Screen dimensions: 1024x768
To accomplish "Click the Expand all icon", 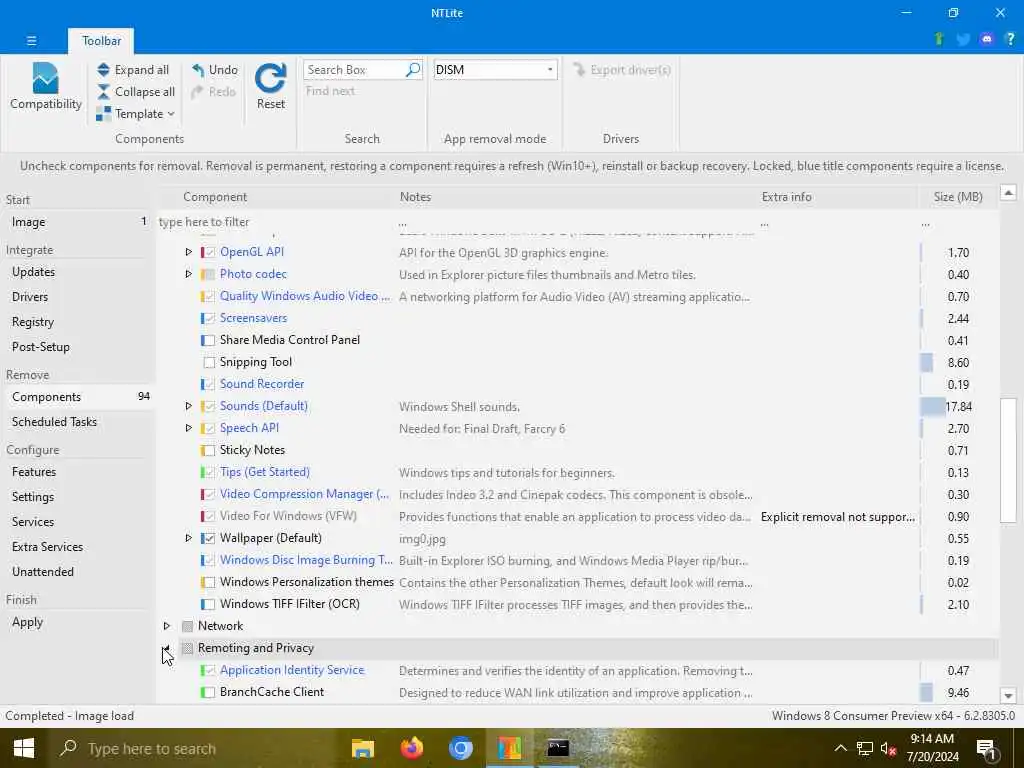I will click(103, 70).
